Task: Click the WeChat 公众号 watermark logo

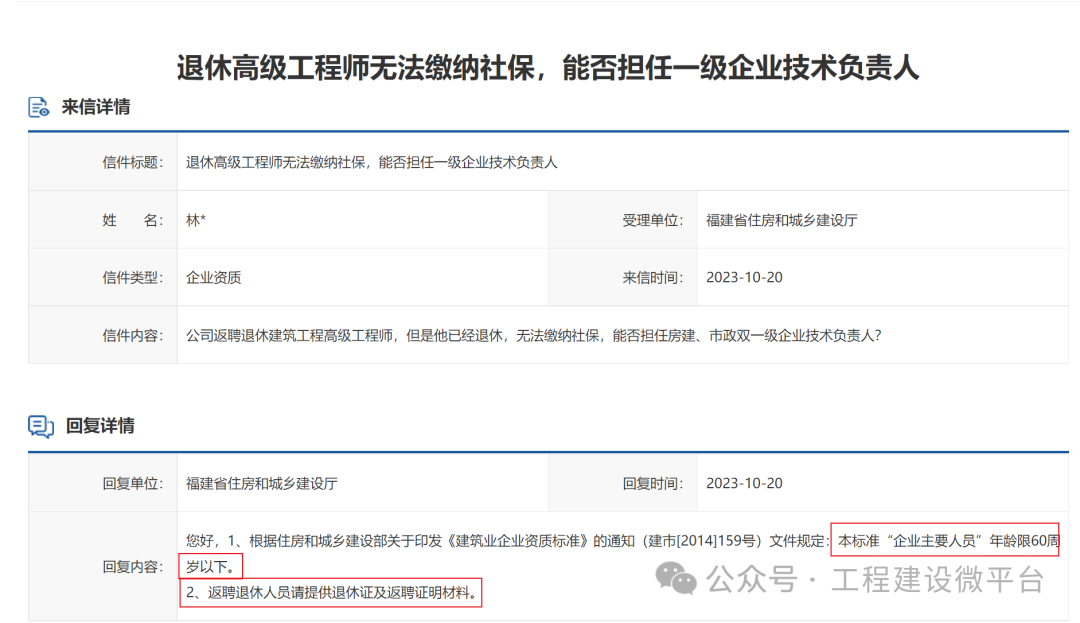Action: tap(675, 576)
